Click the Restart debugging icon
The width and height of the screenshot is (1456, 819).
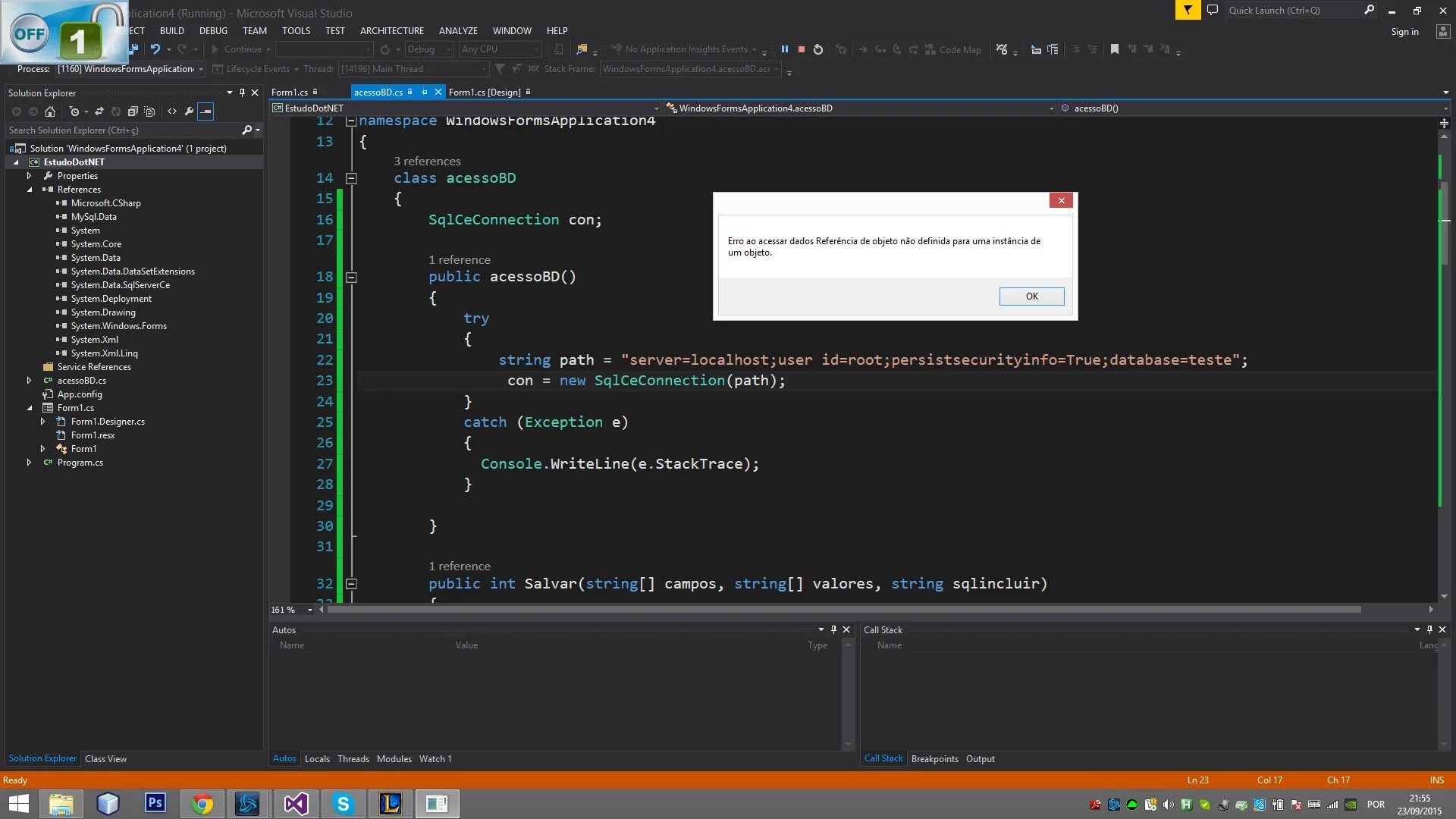[817, 49]
